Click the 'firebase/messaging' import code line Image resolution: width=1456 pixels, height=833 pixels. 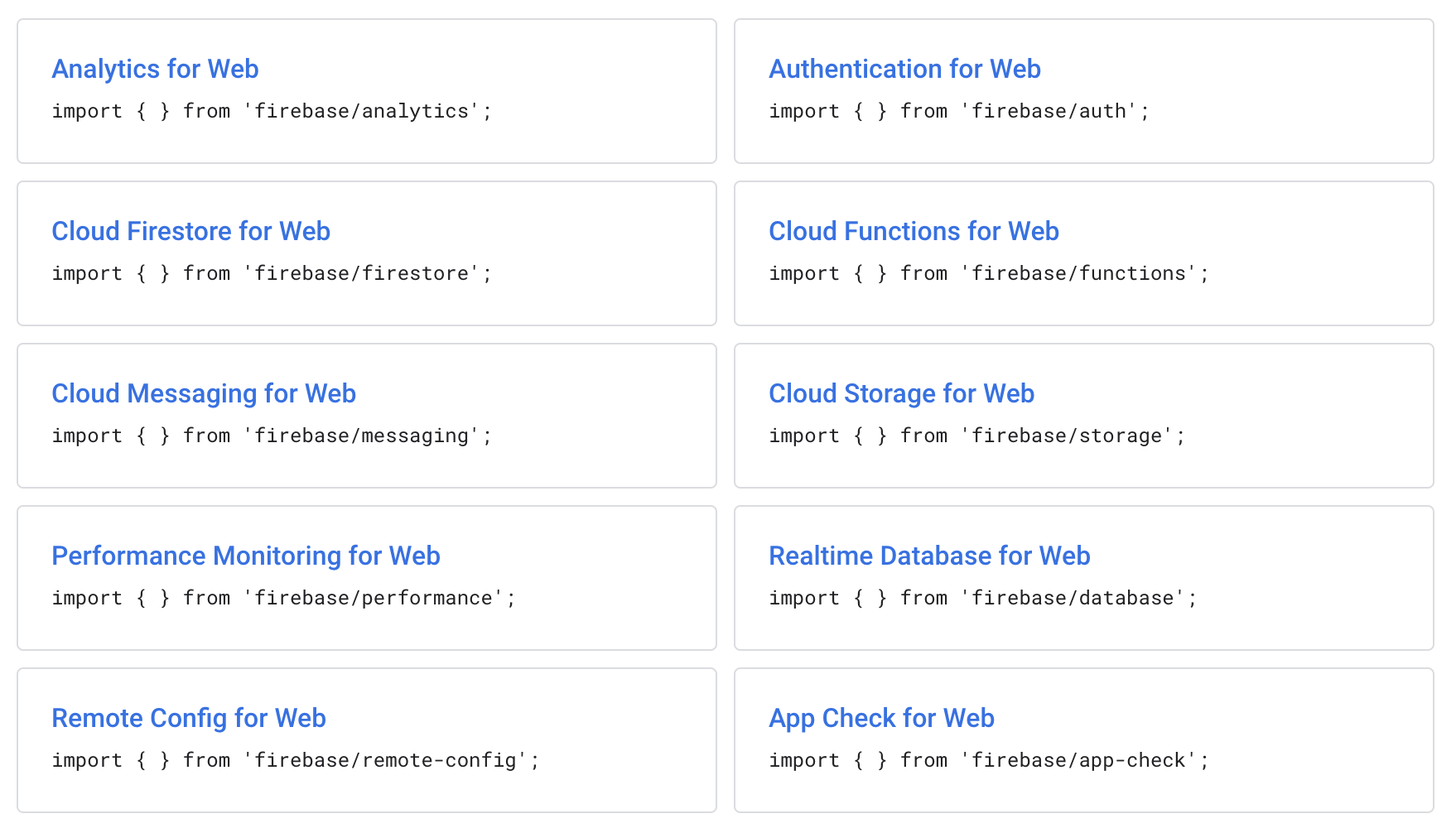[x=272, y=436]
